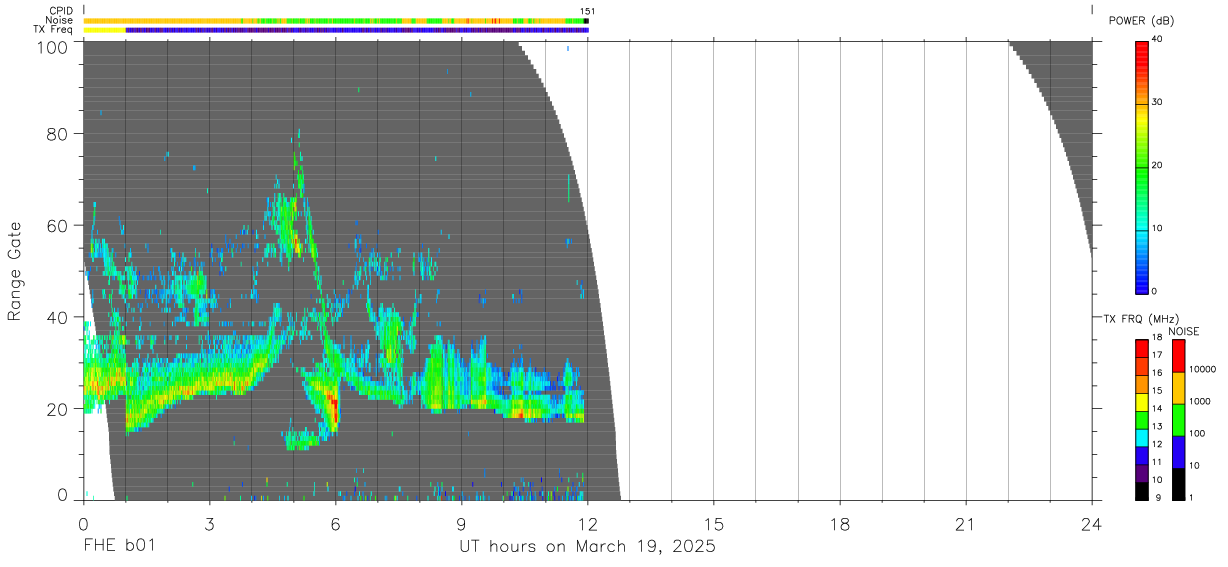Image resolution: width=1228 pixels, height=567 pixels.
Task: Click the 9 tick on UT hours axis
Action: [461, 523]
